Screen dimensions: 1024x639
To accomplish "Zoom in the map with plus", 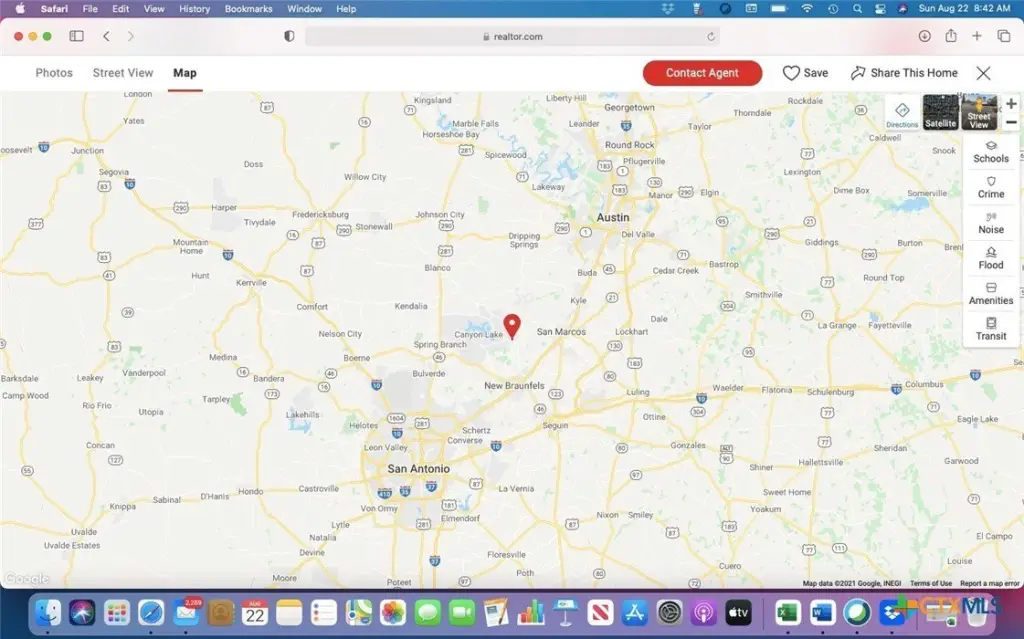I will pos(1011,104).
